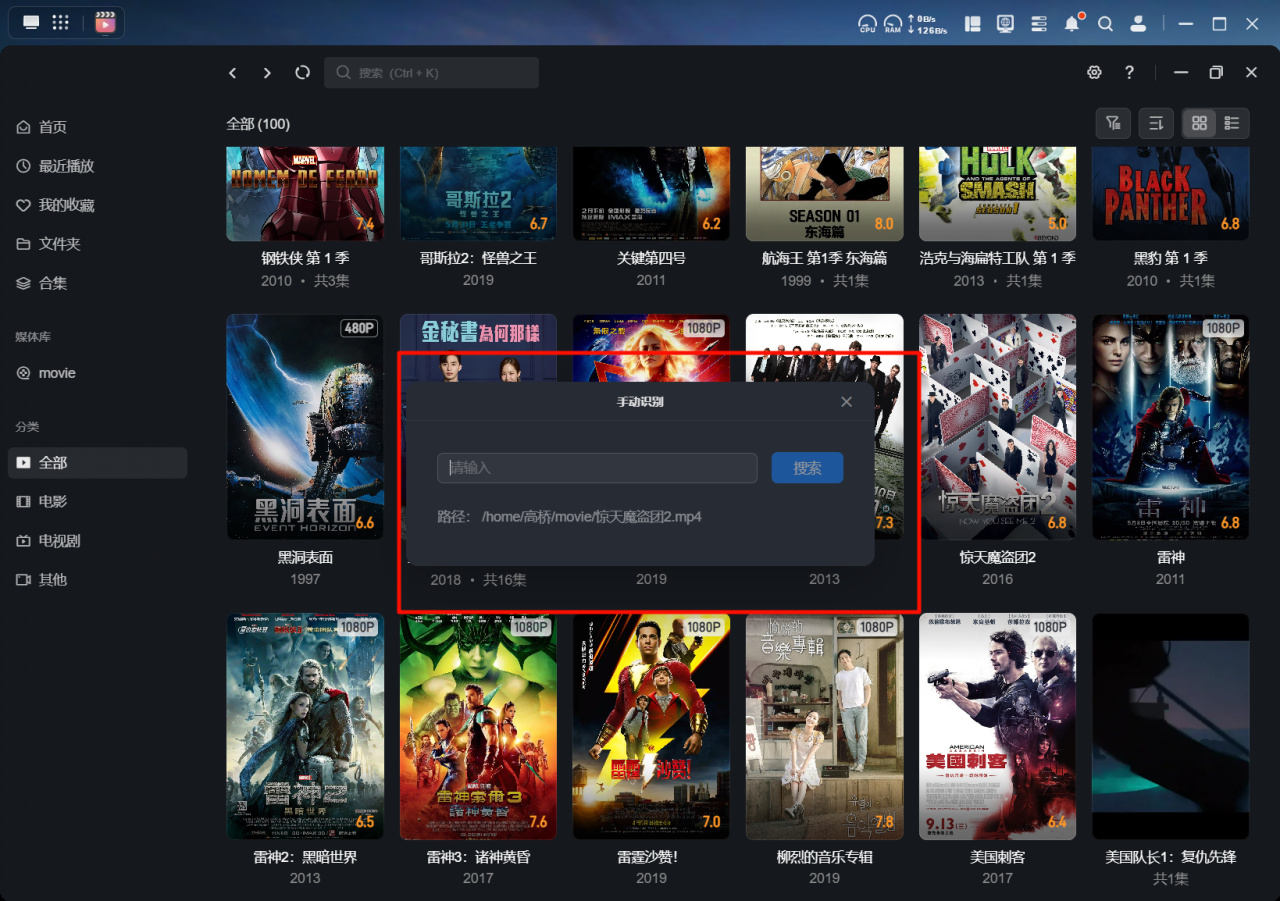Screen dimensions: 1280x901
Task: Click the title 美国刺客
Action: (x=997, y=857)
